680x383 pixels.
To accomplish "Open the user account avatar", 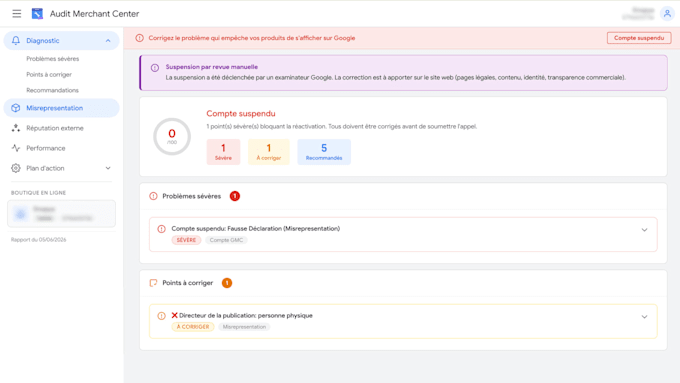I will click(667, 14).
